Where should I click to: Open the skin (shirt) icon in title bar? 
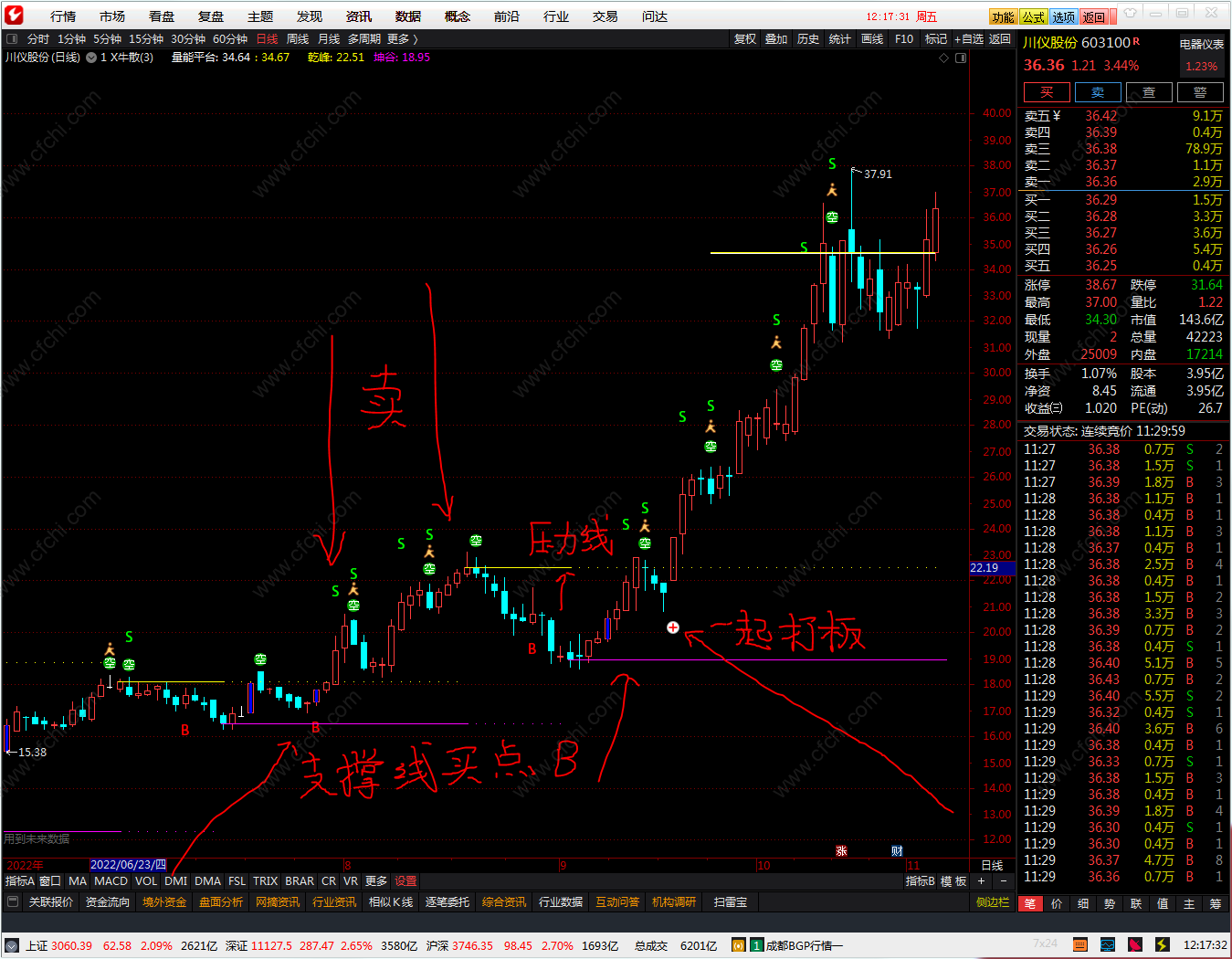pyautogui.click(x=1131, y=14)
